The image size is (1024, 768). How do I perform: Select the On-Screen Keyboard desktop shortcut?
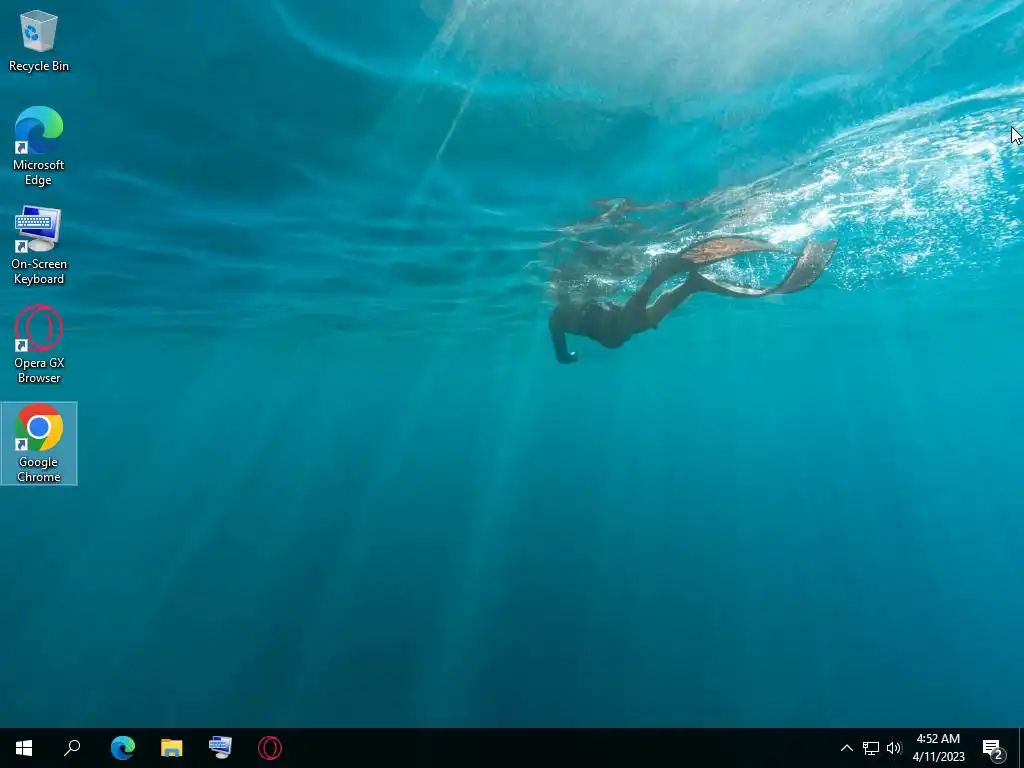pyautogui.click(x=39, y=246)
